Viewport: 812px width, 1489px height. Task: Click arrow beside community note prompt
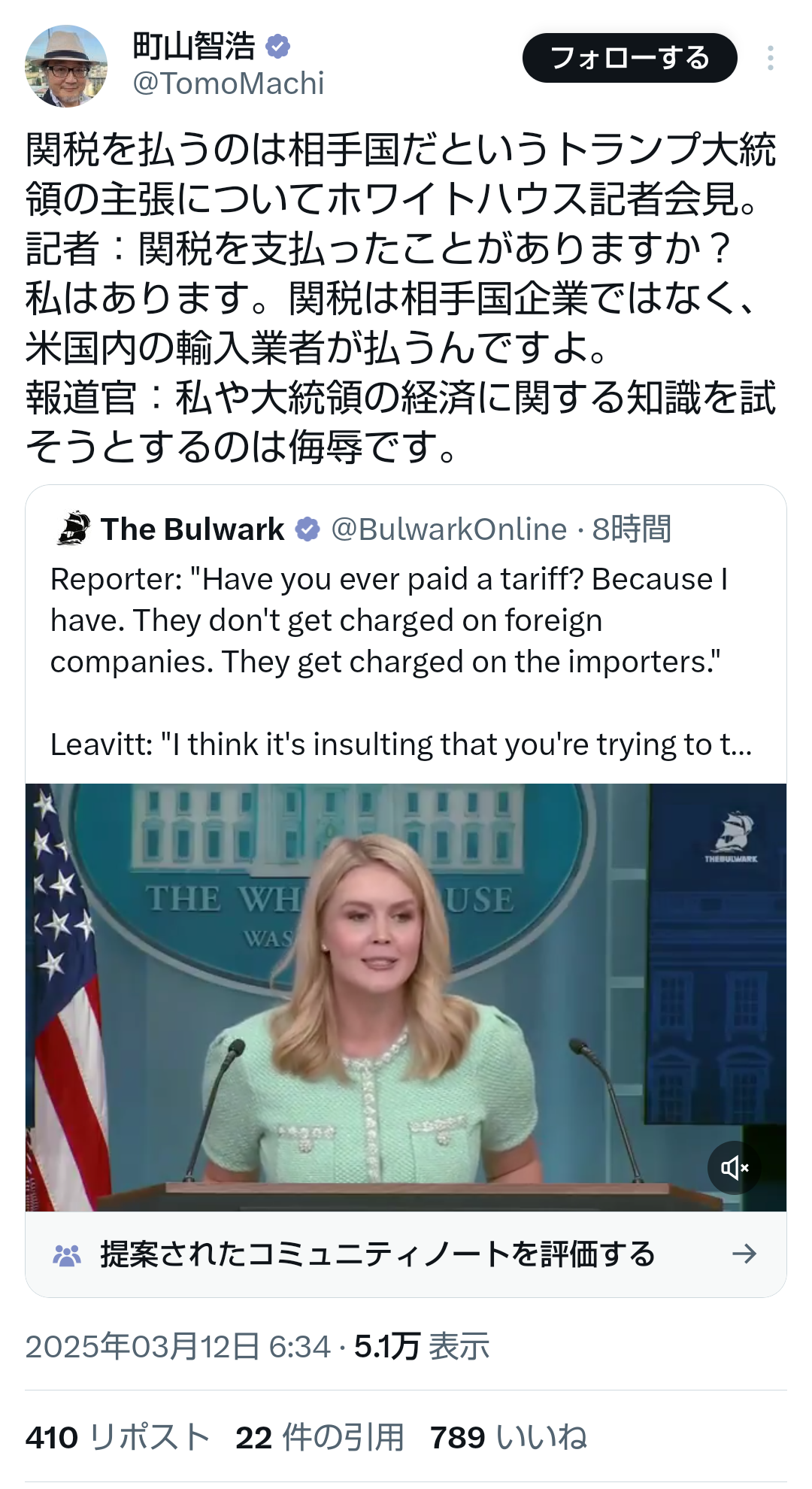tap(744, 1254)
